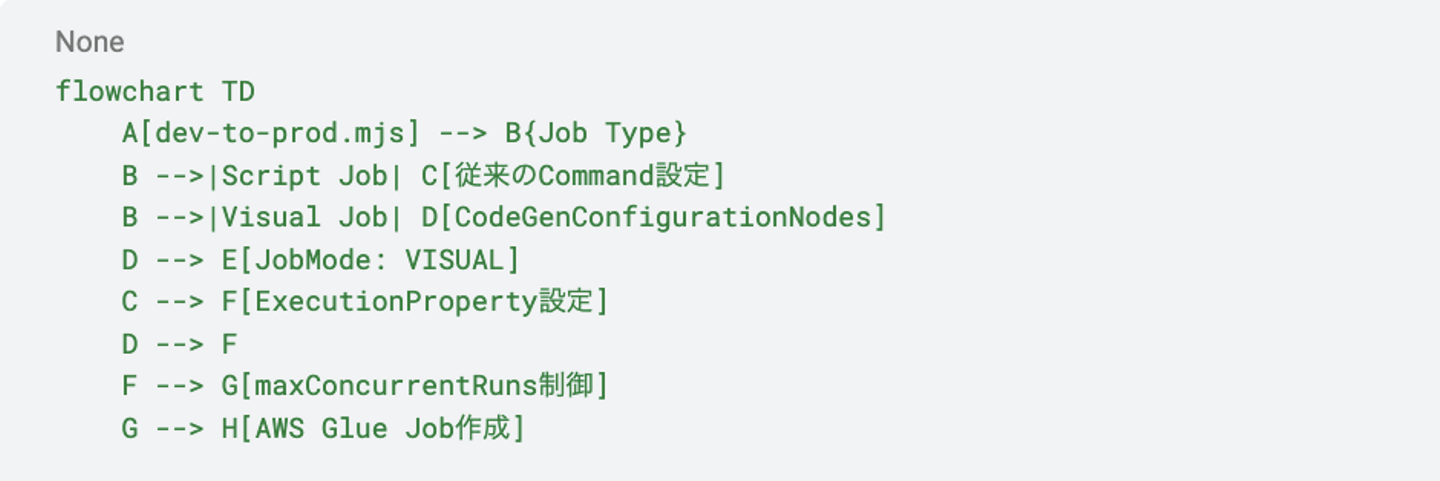This screenshot has width=1440, height=481.
Task: Click the B{Job Type} decision text
Action: (596, 133)
